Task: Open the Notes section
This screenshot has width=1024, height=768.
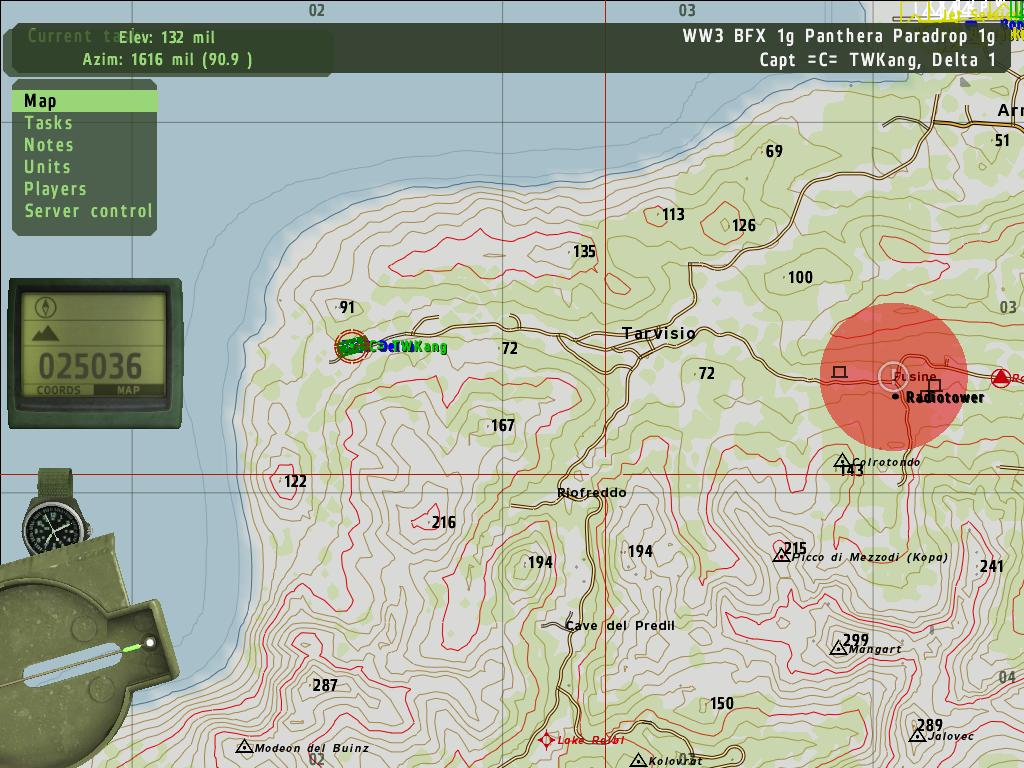Action: [48, 145]
